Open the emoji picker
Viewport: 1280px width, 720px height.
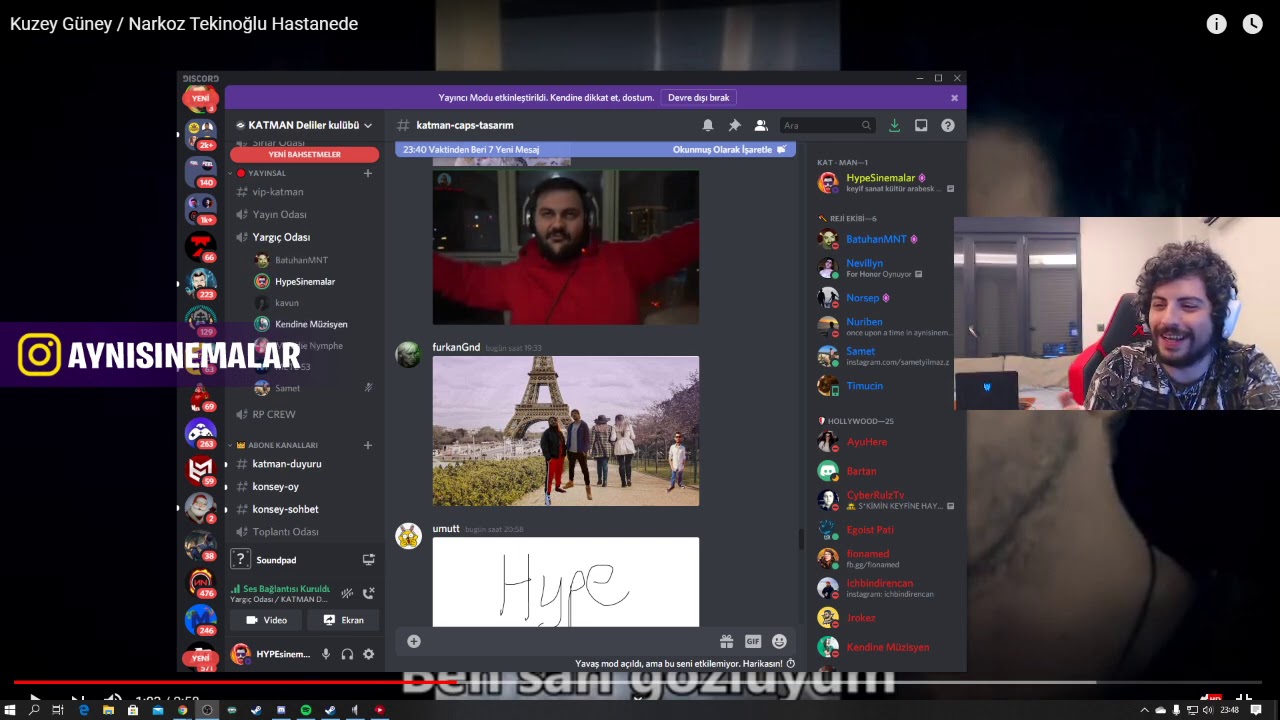[x=779, y=641]
